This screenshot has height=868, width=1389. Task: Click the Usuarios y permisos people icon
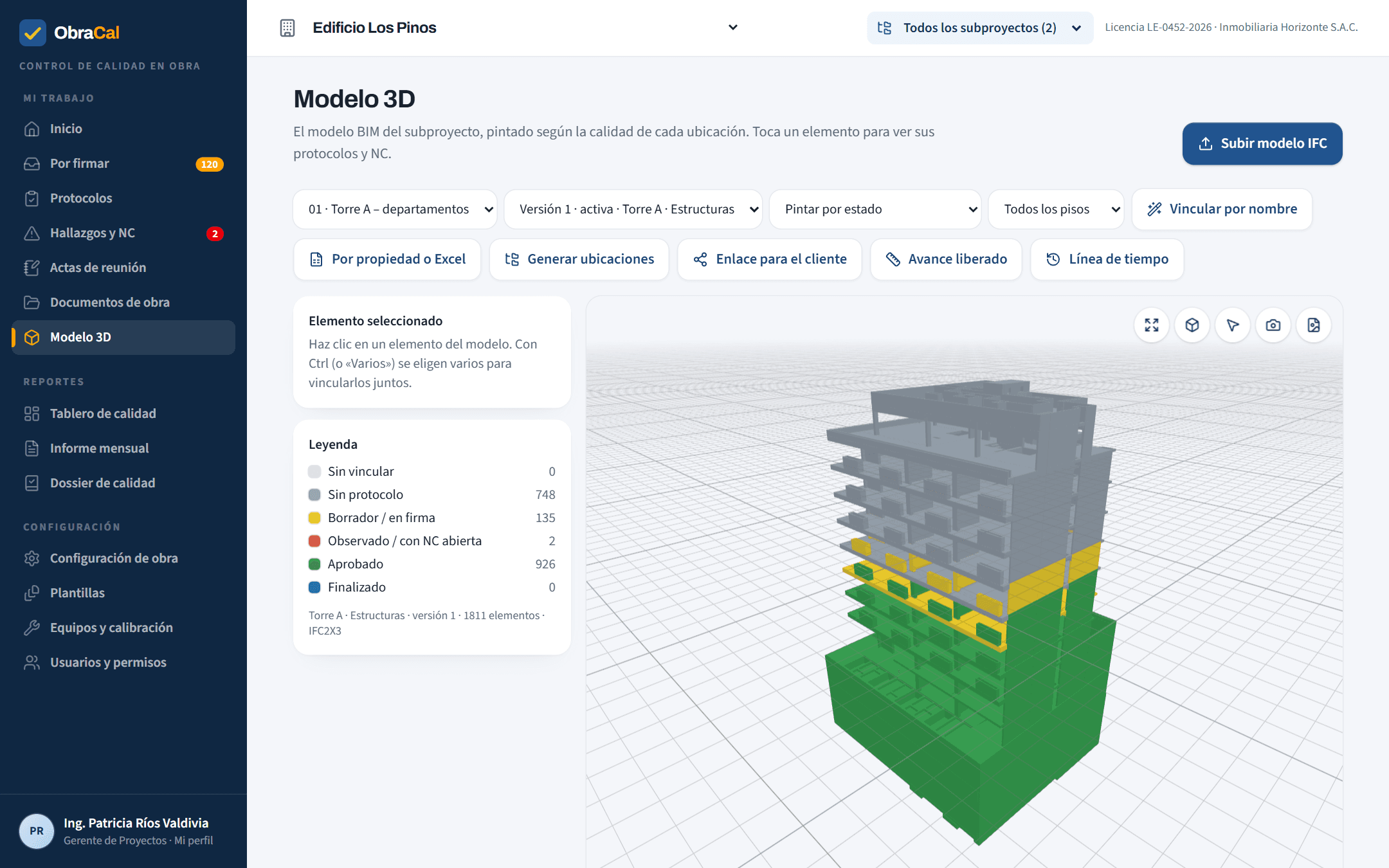32,662
